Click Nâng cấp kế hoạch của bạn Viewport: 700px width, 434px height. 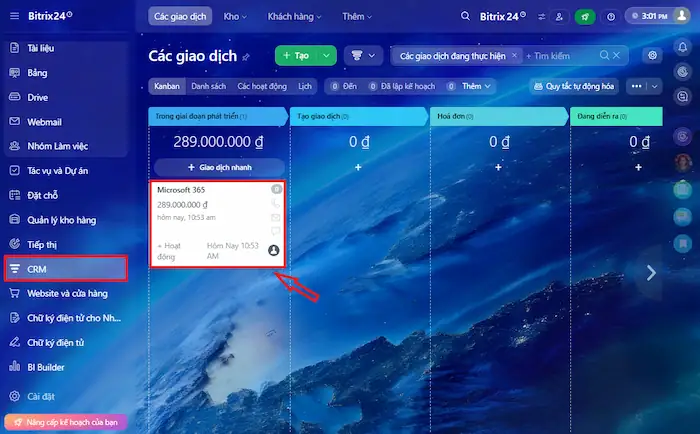tap(66, 422)
